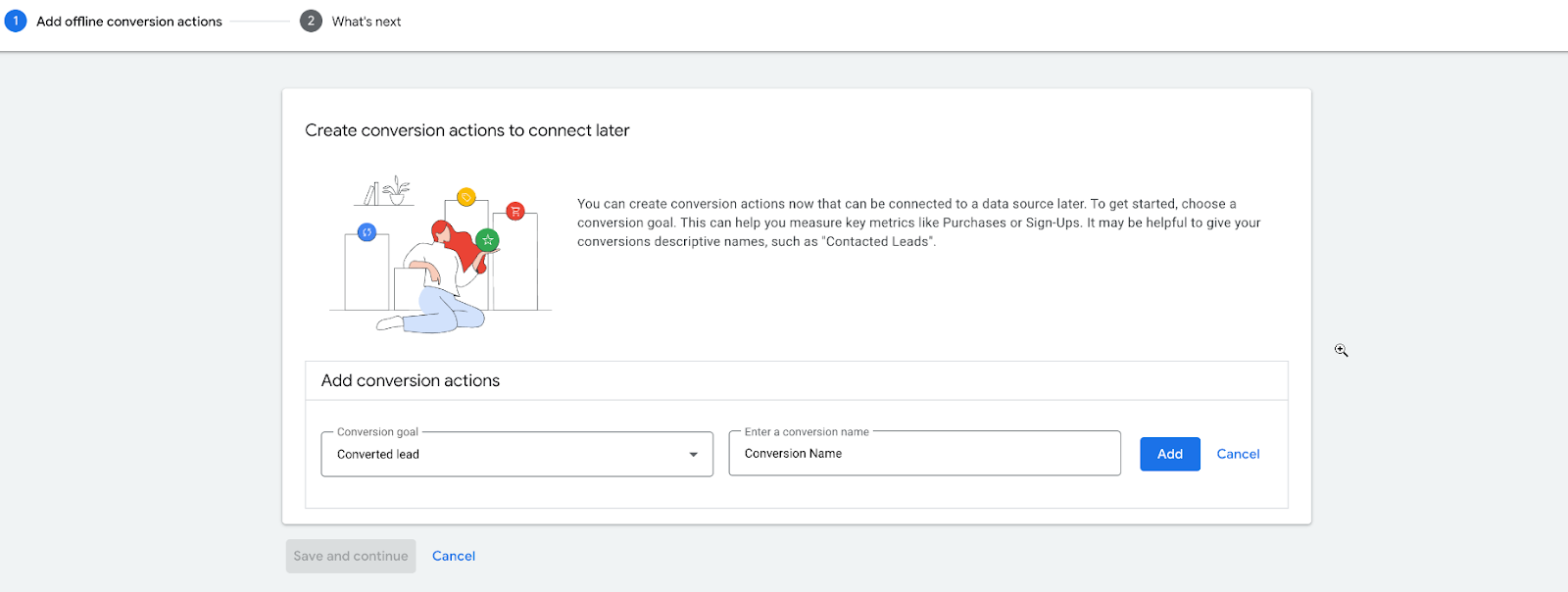The height and width of the screenshot is (592, 1568).
Task: Click the magnifier zoom icon
Action: click(1341, 350)
